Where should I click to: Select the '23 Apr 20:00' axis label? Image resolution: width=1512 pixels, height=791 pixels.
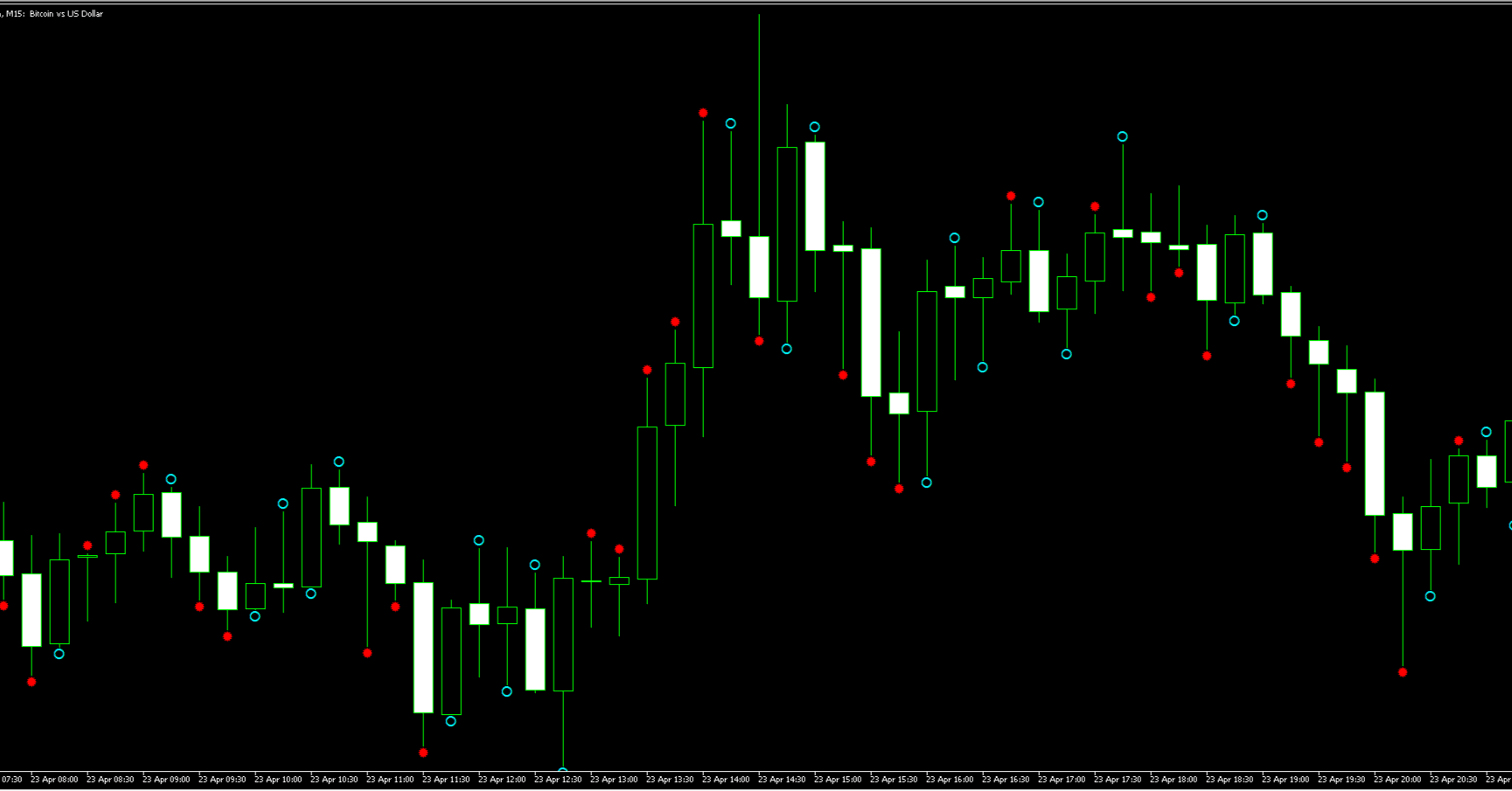[x=1397, y=780]
